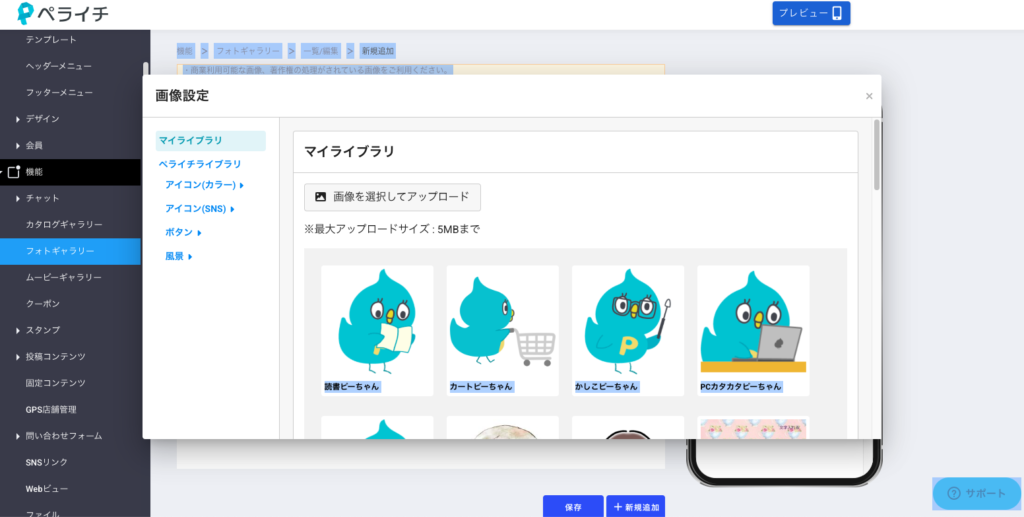The image size is (1024, 517).
Task: Click 画像を選択してアップロード button
Action: (392, 197)
